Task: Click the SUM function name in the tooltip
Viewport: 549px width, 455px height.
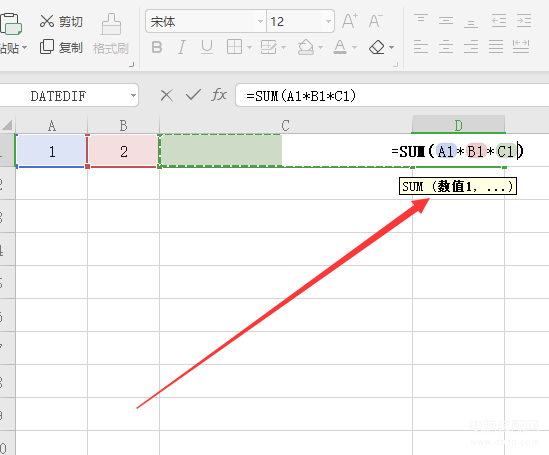Action: point(413,187)
